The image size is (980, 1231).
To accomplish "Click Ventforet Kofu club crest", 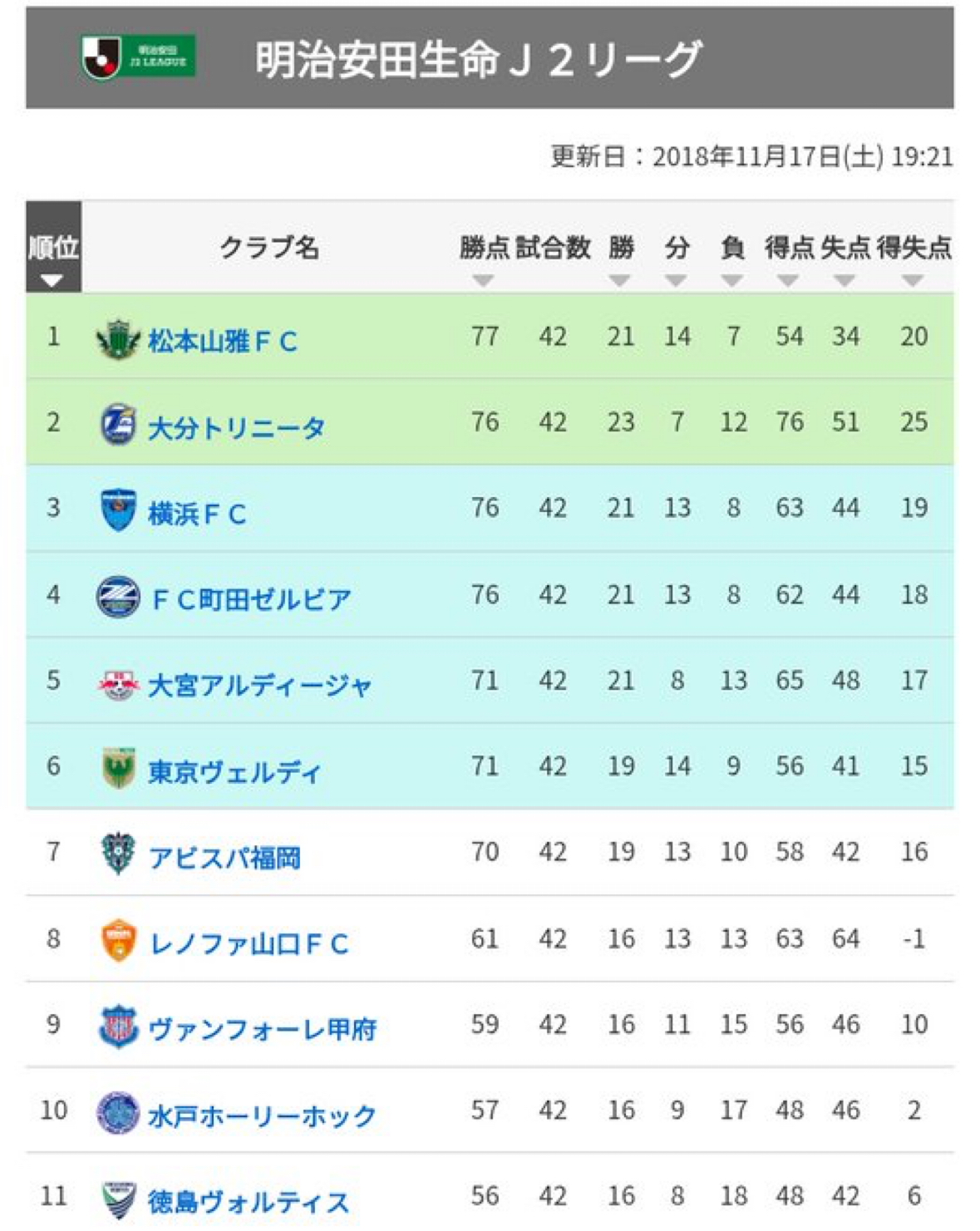I will point(117,1027).
